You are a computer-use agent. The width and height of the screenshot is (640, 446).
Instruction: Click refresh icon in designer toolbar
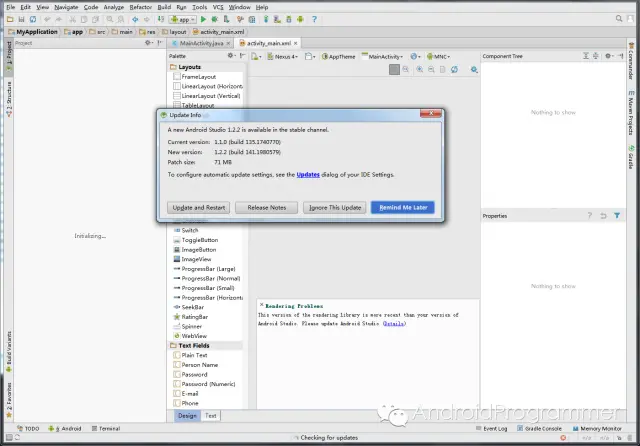tap(454, 69)
